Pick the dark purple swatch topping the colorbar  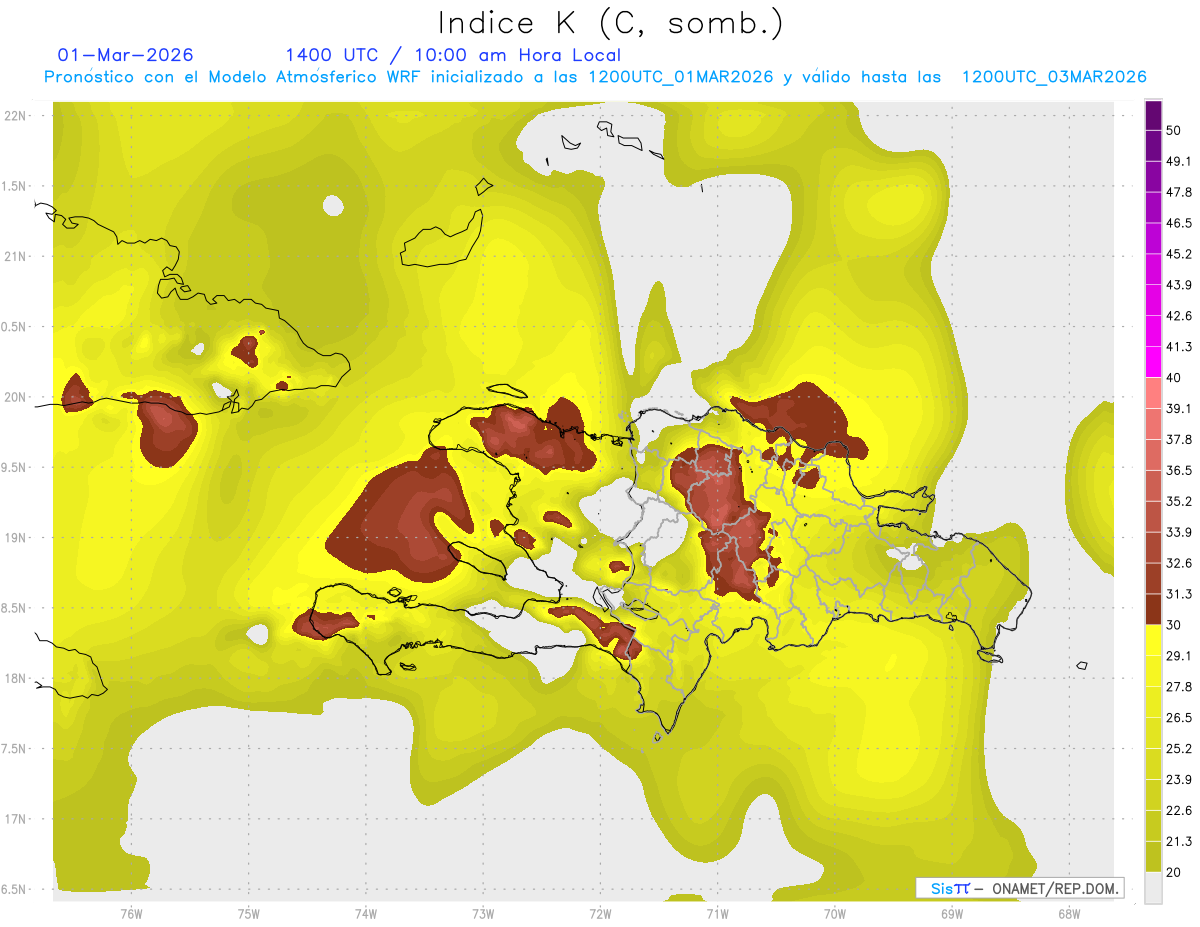point(1153,115)
